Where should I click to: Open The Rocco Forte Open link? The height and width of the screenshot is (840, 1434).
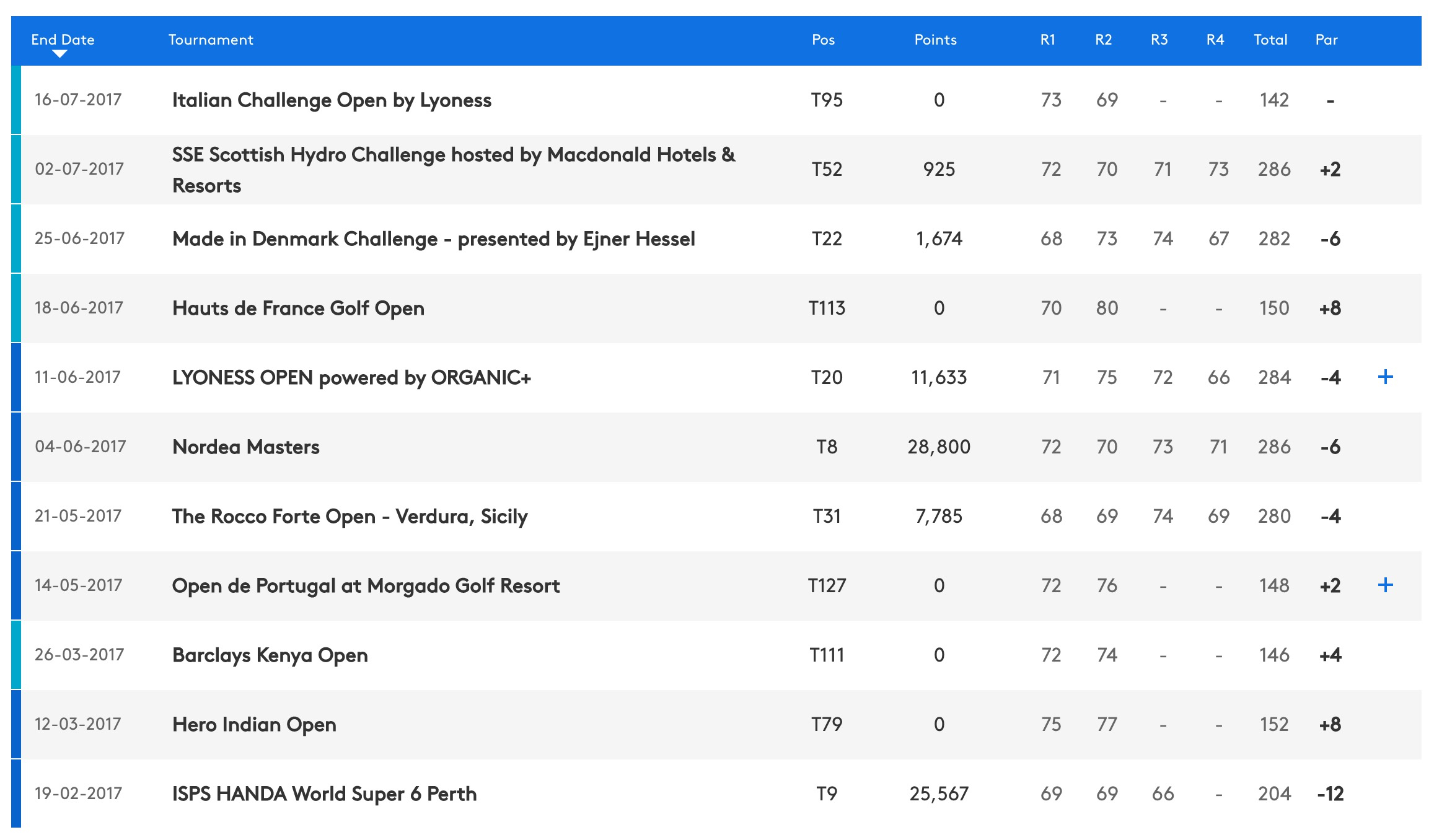pyautogui.click(x=350, y=517)
